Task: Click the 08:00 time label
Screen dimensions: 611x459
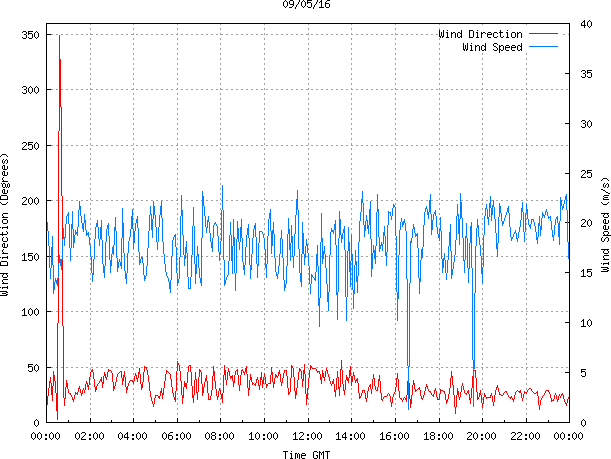Action: (x=219, y=436)
